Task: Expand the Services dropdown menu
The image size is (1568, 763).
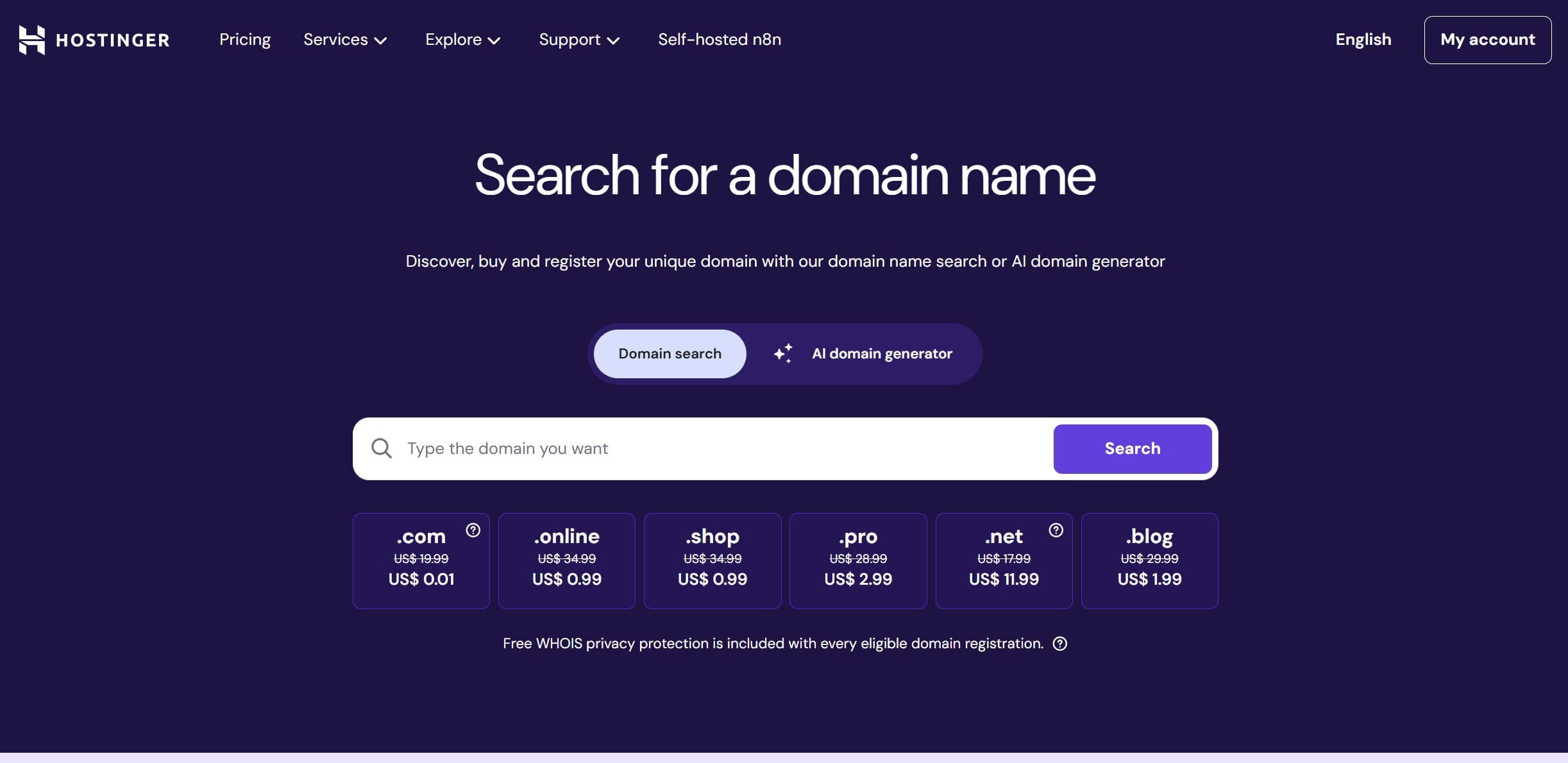Action: pyautogui.click(x=345, y=40)
